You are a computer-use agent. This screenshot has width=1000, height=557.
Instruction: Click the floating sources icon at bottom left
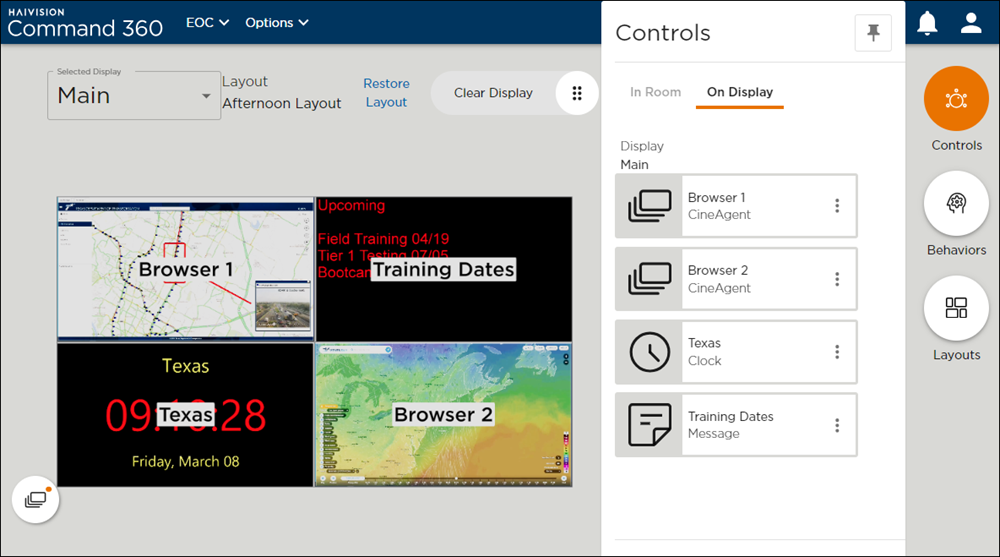(x=35, y=499)
